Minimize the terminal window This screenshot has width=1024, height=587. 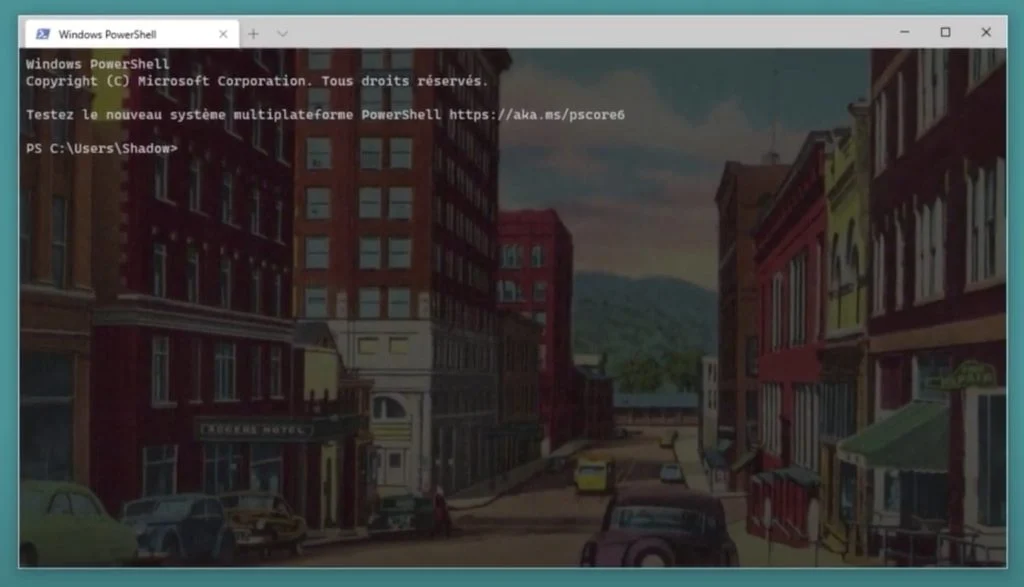pos(904,32)
